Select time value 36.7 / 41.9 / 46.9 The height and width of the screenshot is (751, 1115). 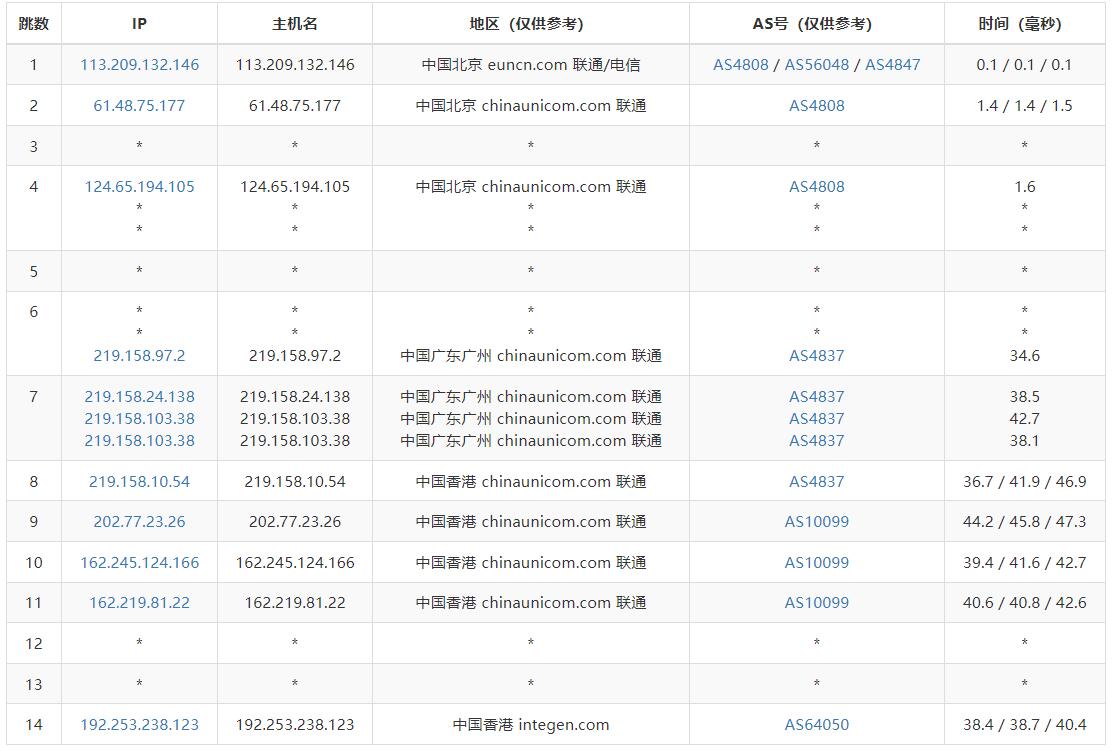point(1025,481)
